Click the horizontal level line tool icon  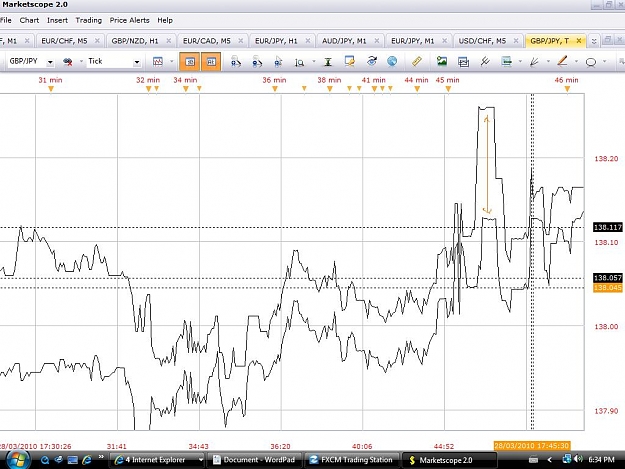(506, 61)
